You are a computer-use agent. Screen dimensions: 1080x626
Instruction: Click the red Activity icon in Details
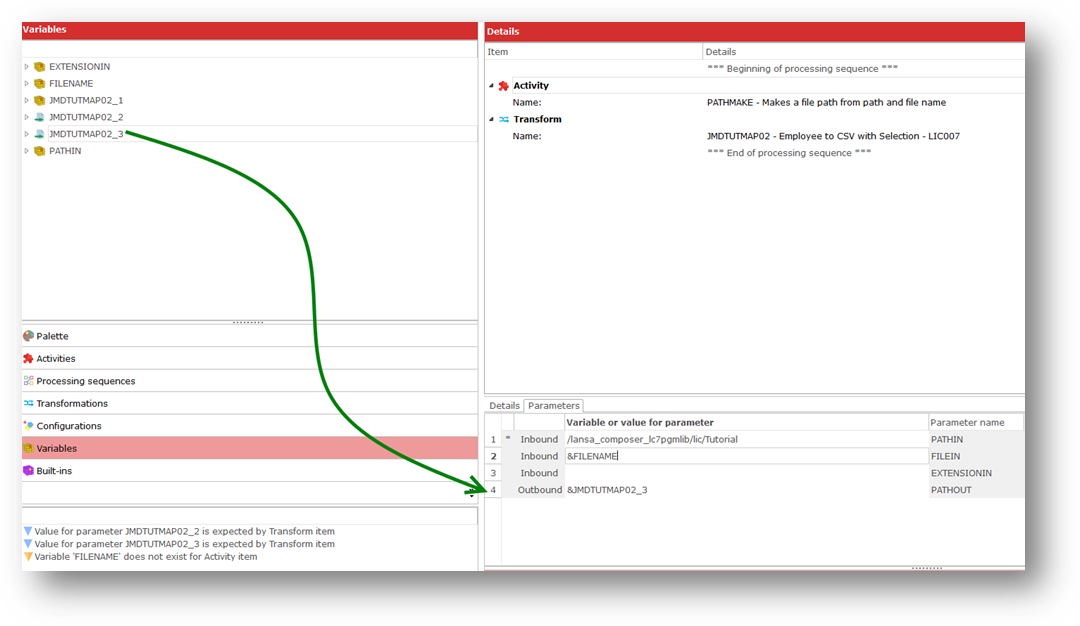(503, 86)
